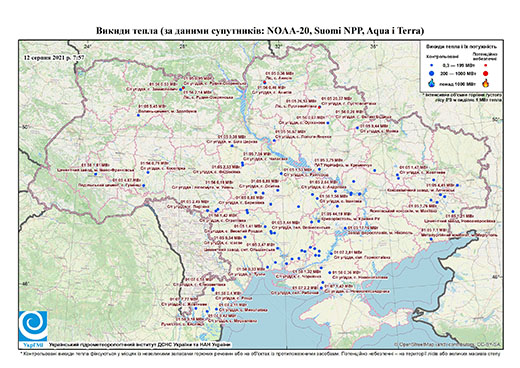This screenshot has height=368, width=520.
Task: Select the red marker north of Kyiv reservoir
Action: [x=264, y=82]
